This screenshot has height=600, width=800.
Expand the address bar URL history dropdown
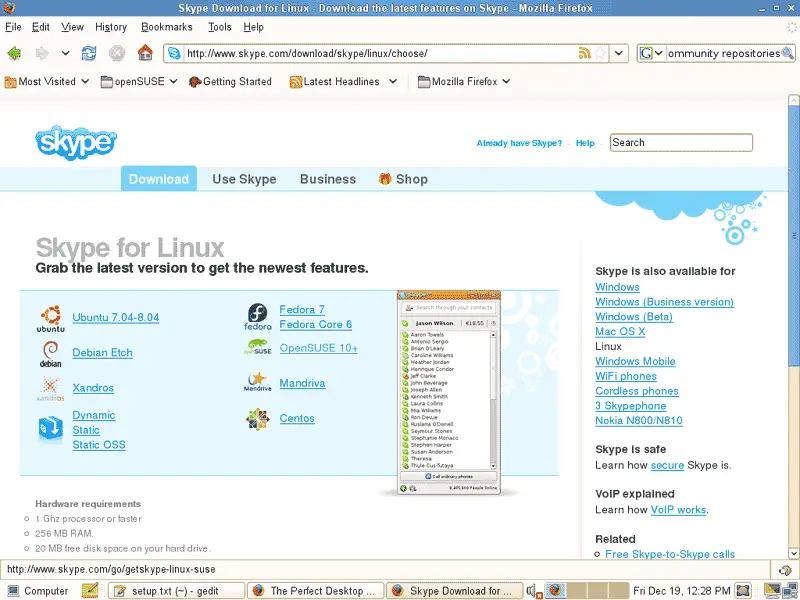click(x=619, y=53)
